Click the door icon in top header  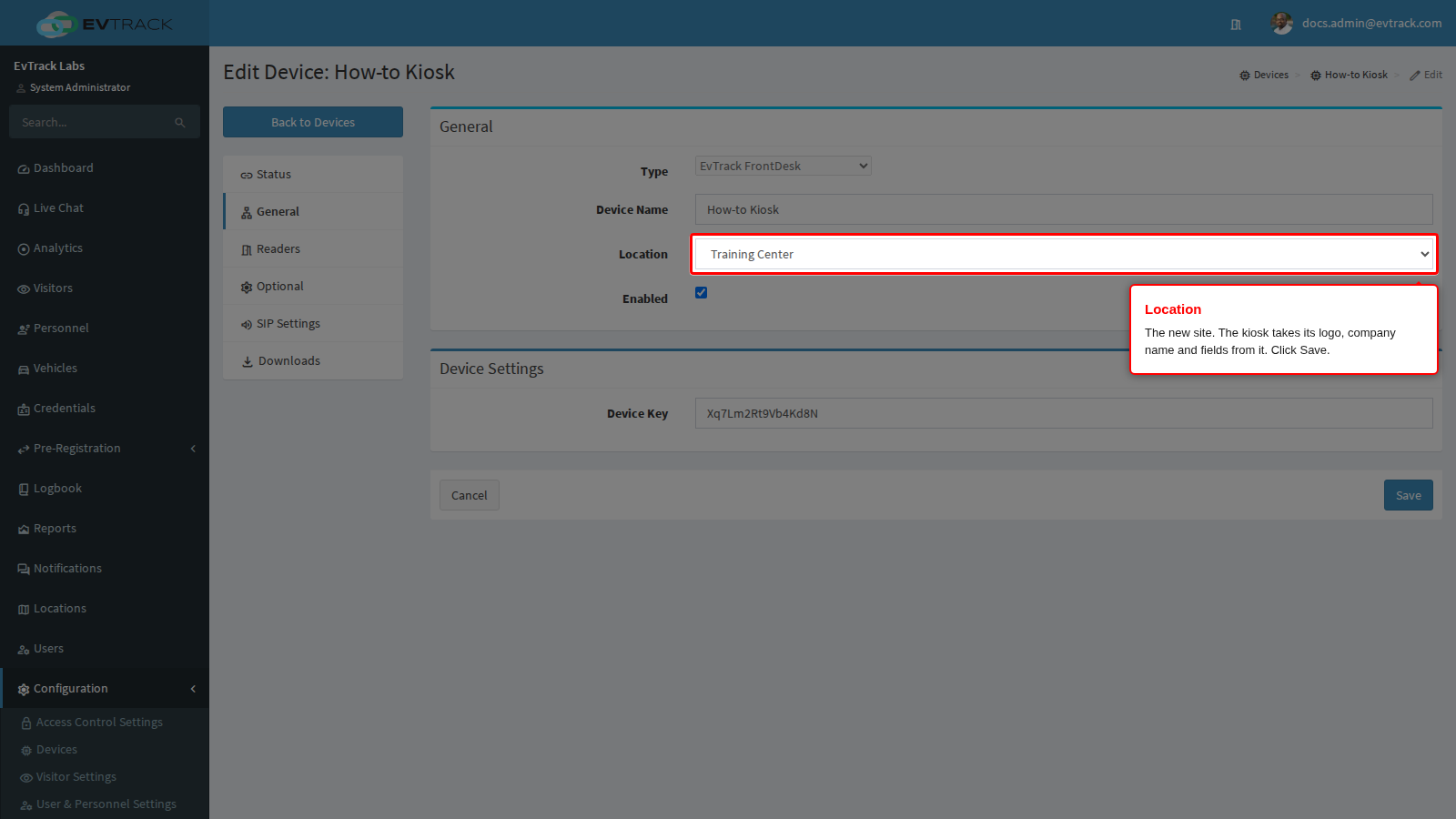(x=1236, y=25)
